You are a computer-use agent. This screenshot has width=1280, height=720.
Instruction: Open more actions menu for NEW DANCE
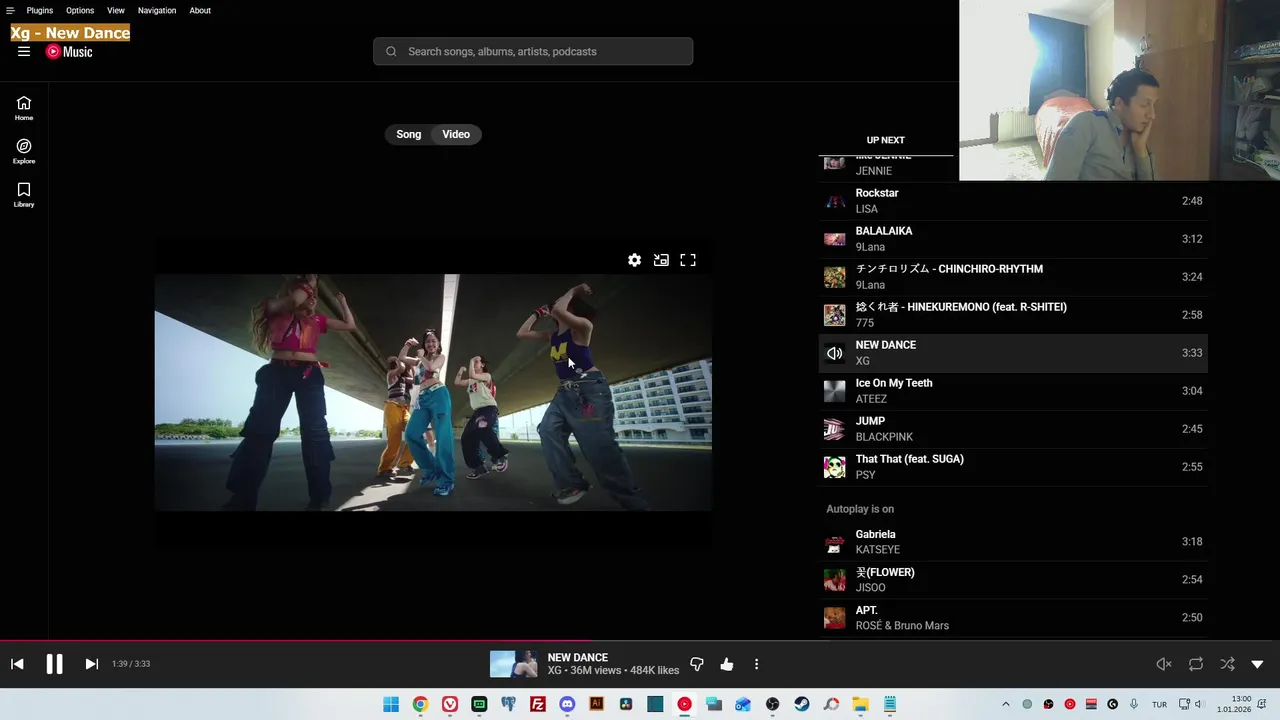756,664
